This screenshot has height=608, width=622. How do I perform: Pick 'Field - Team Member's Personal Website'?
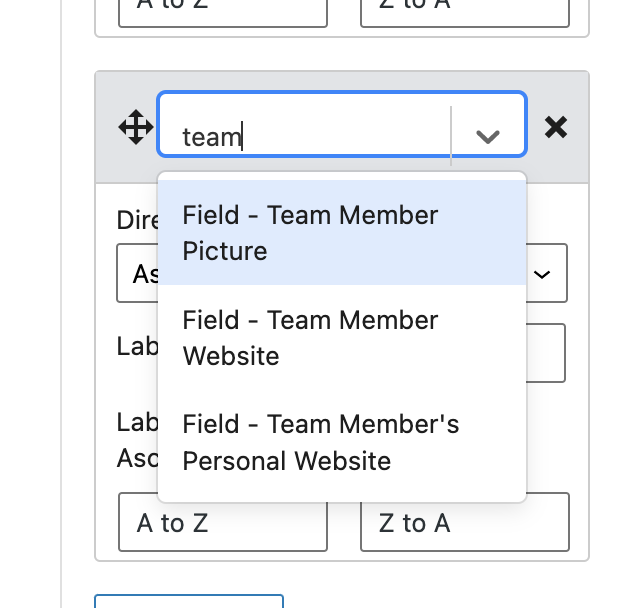pos(342,442)
